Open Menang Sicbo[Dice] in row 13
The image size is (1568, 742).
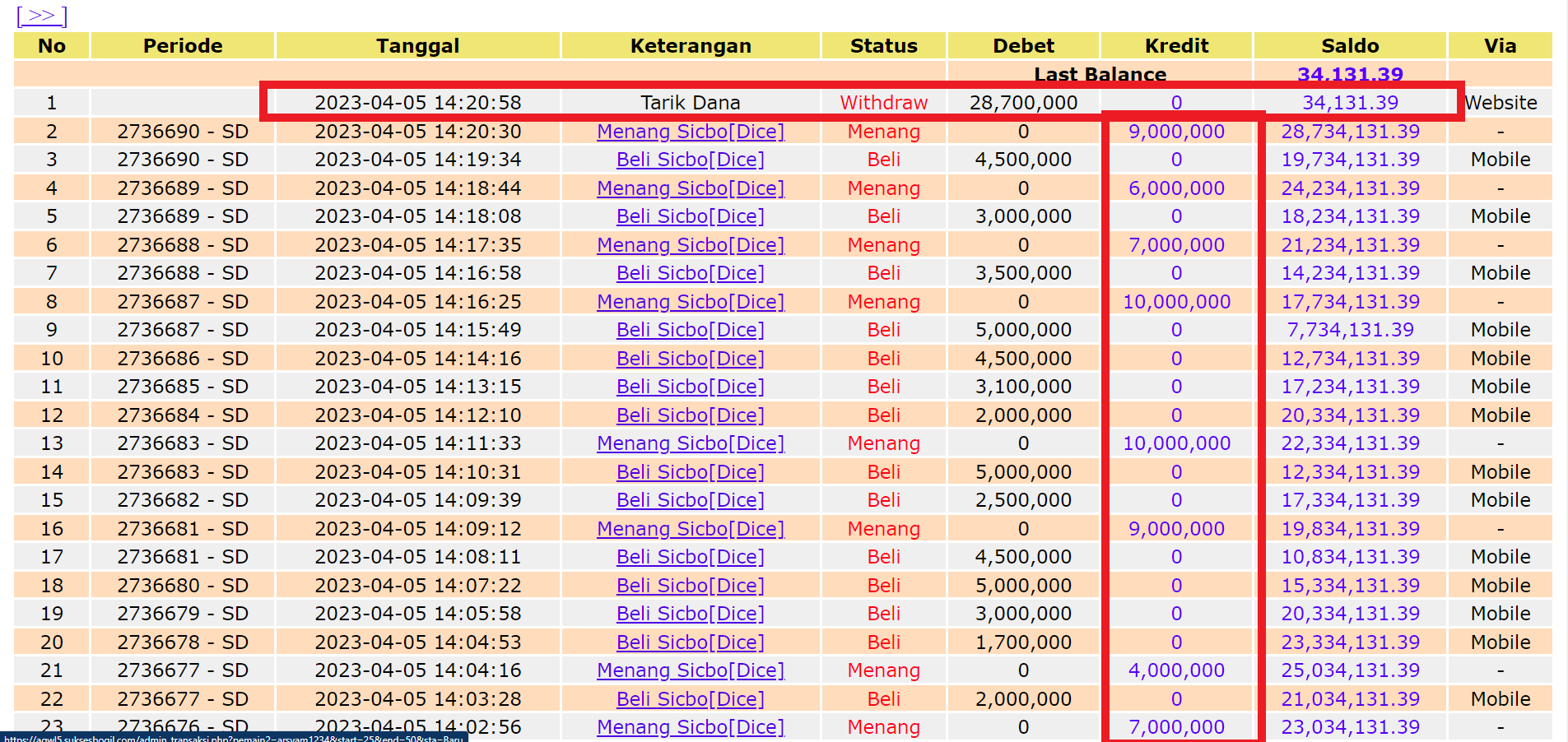click(691, 443)
